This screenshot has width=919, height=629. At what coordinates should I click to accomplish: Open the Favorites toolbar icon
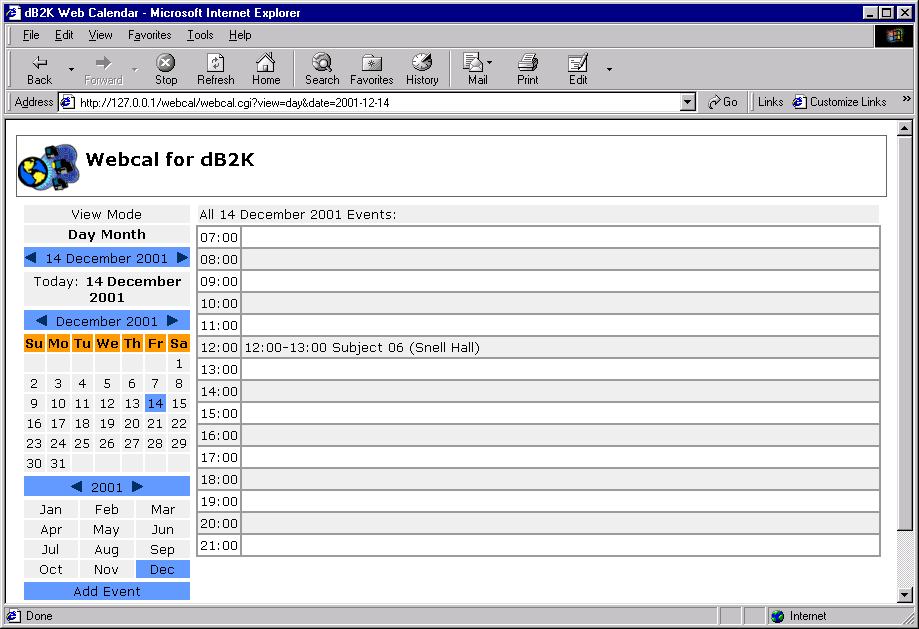[371, 69]
